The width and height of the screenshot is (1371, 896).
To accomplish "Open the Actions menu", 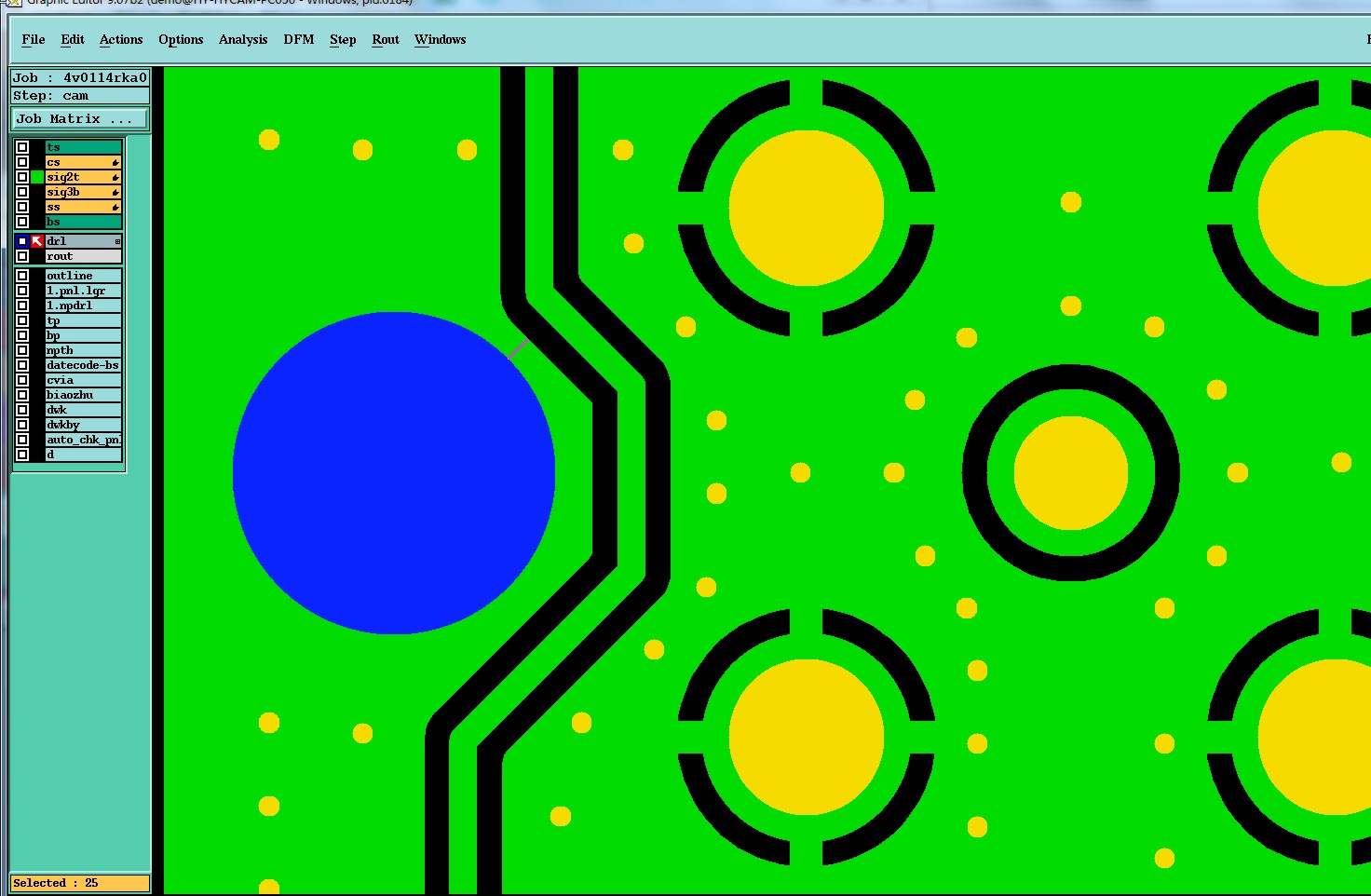I will click(121, 39).
